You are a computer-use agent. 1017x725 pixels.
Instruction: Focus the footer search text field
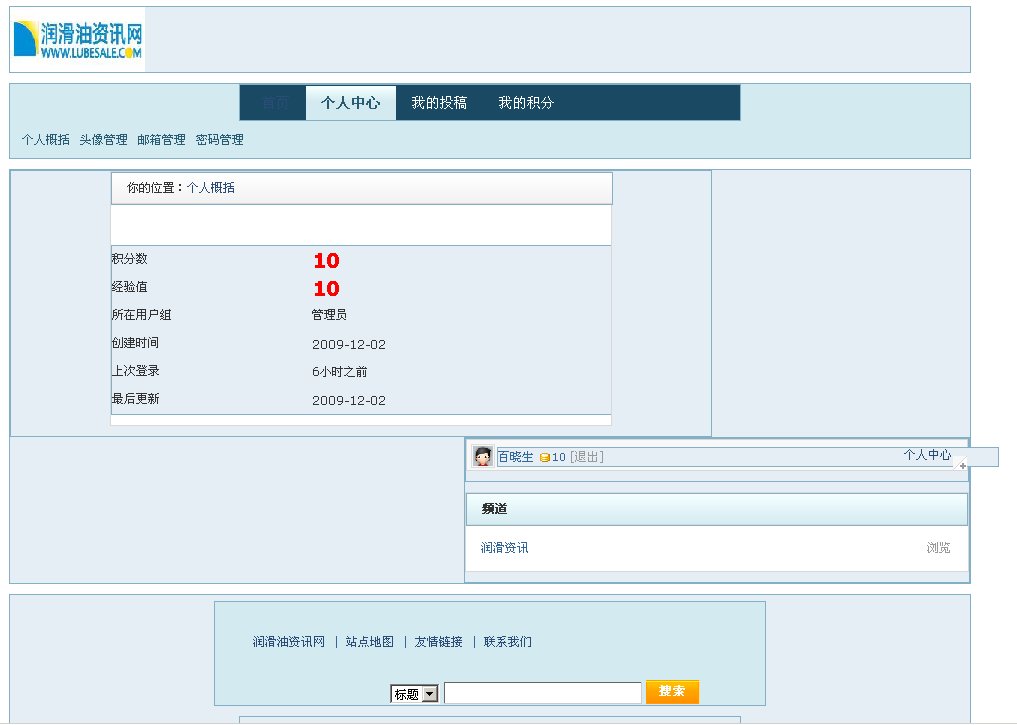[x=543, y=693]
